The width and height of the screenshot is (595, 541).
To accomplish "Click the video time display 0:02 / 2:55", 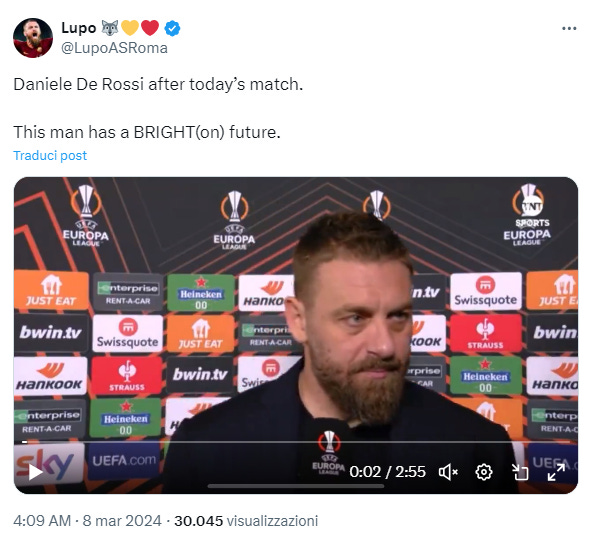I will [387, 472].
